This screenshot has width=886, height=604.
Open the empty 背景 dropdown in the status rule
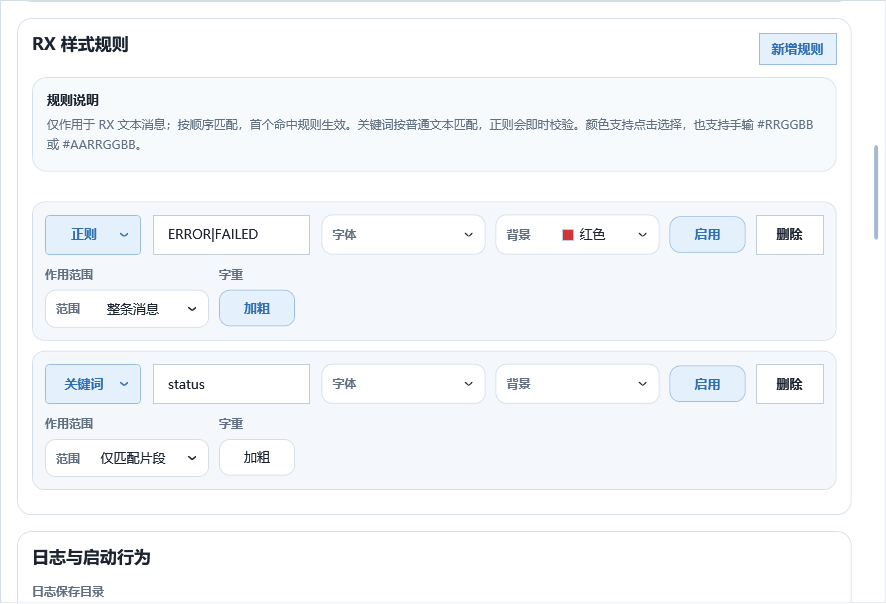click(x=577, y=384)
